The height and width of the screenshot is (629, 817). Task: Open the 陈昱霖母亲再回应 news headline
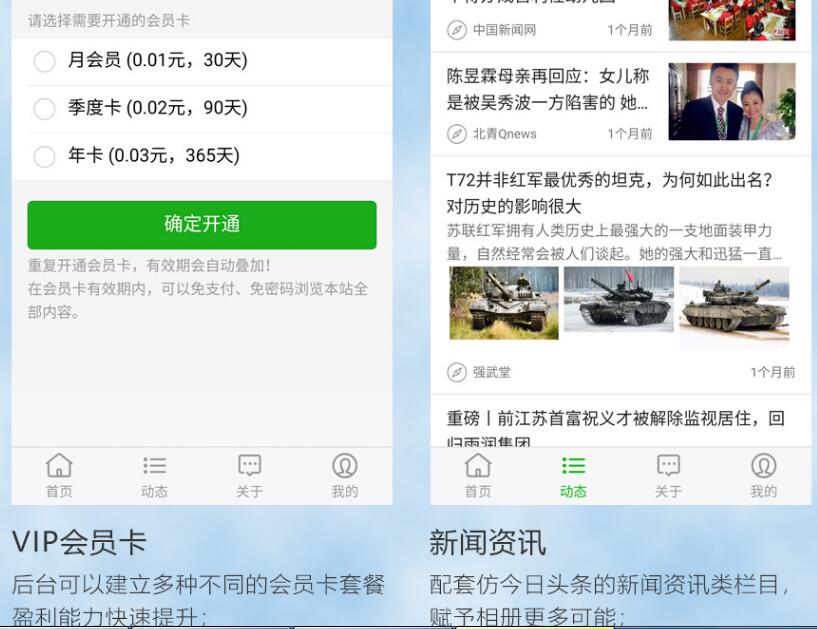[548, 89]
